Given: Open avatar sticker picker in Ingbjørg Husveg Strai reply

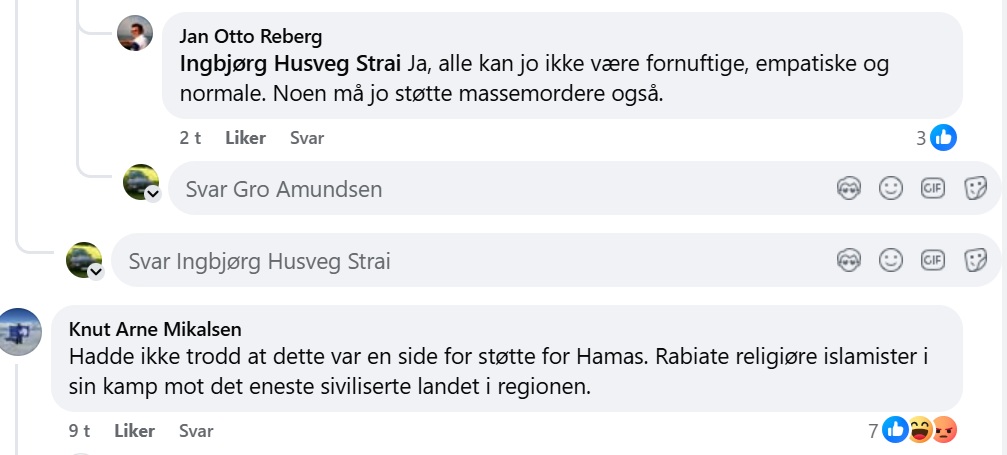Looking at the screenshot, I should [849, 260].
